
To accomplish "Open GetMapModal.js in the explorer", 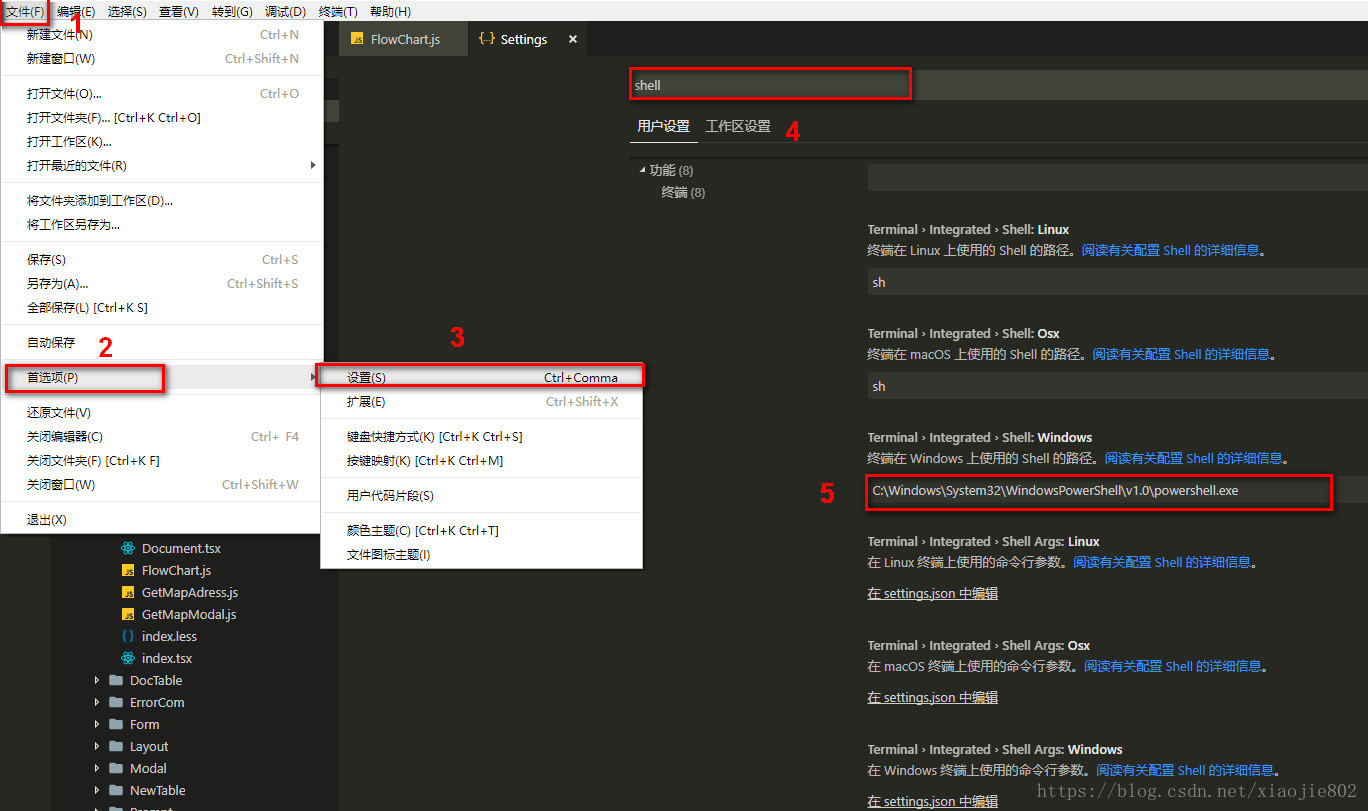I will coord(189,614).
